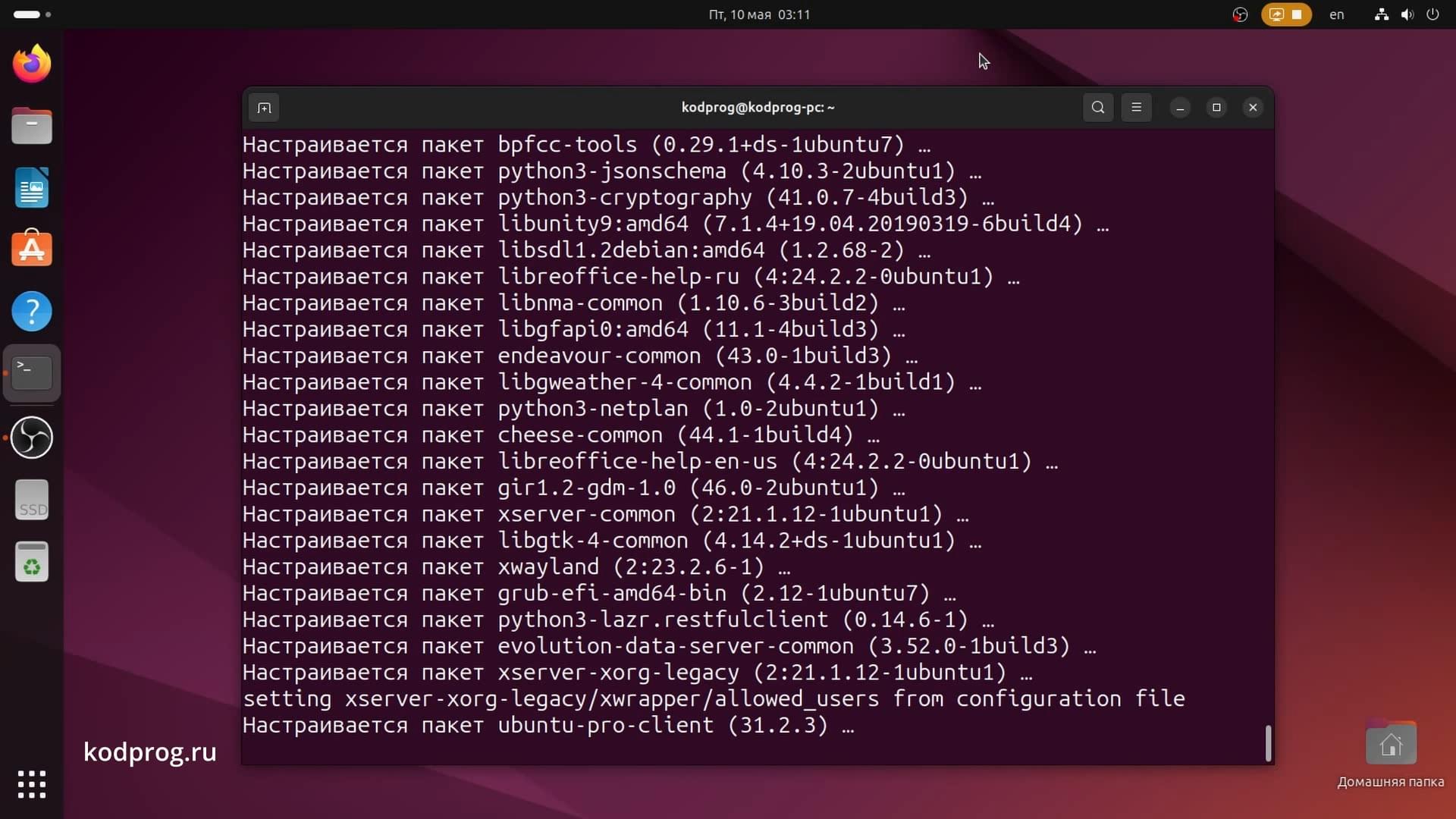Maximize the terminal window

pyautogui.click(x=1216, y=108)
